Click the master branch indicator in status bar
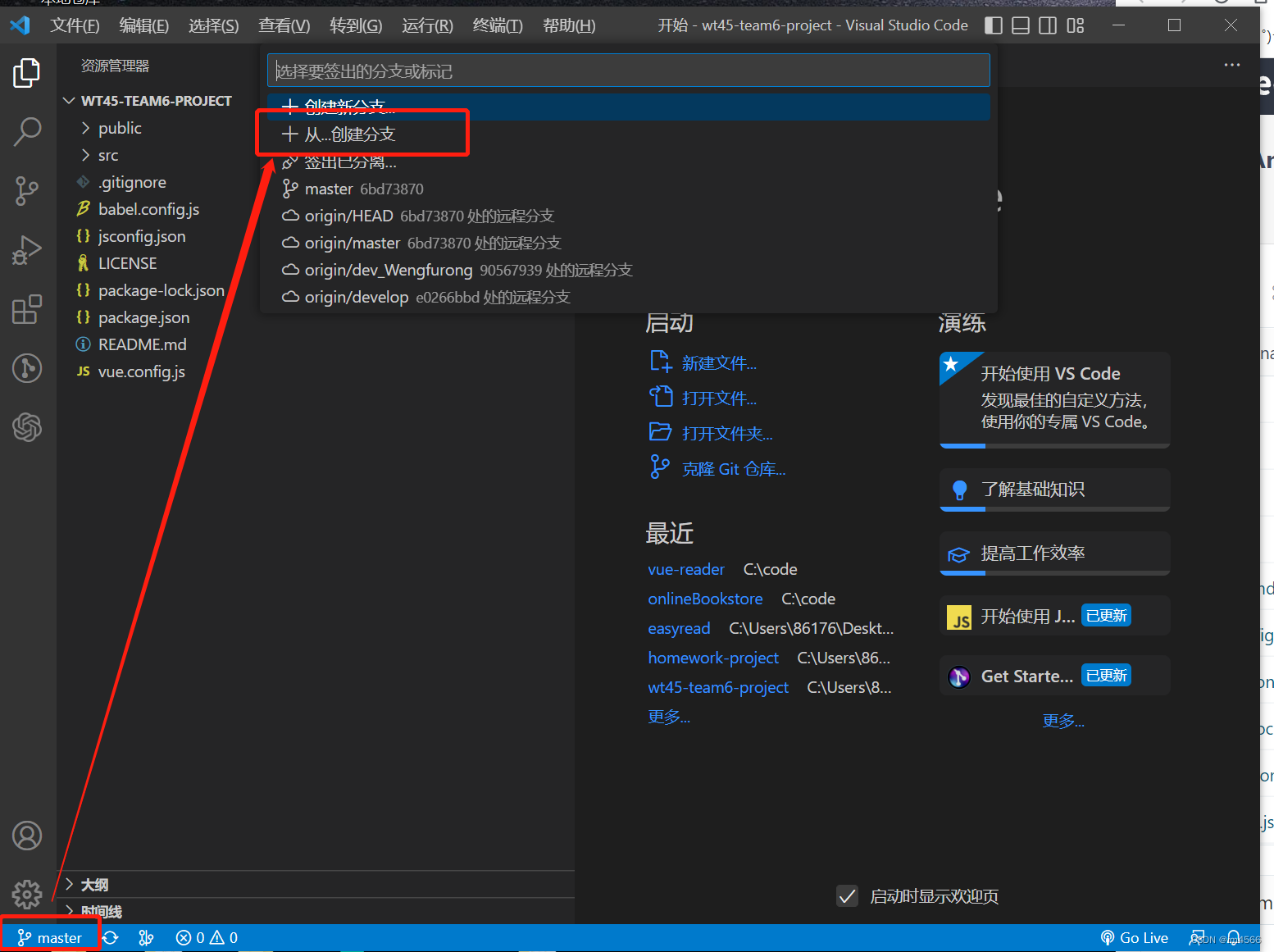The width and height of the screenshot is (1274, 952). click(50, 938)
